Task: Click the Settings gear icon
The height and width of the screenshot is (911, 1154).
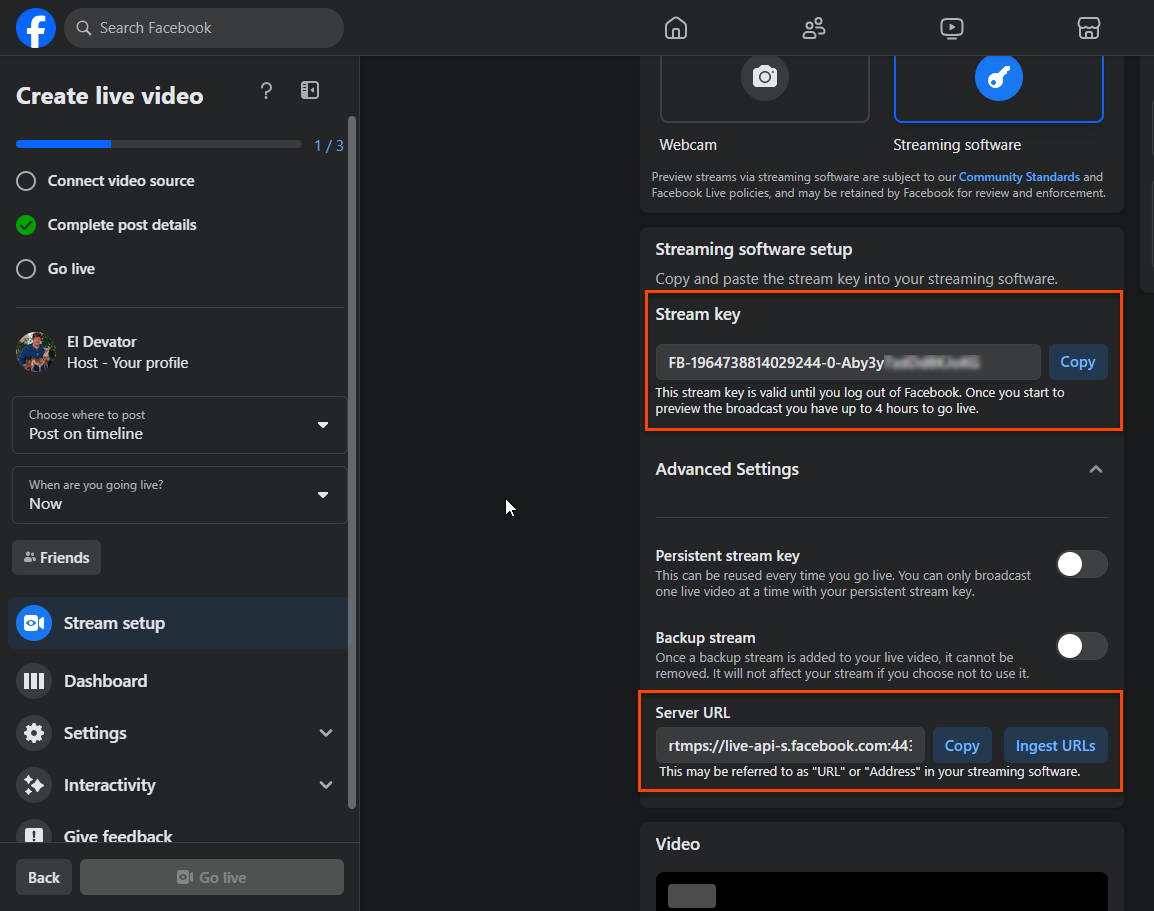Action: click(x=34, y=733)
